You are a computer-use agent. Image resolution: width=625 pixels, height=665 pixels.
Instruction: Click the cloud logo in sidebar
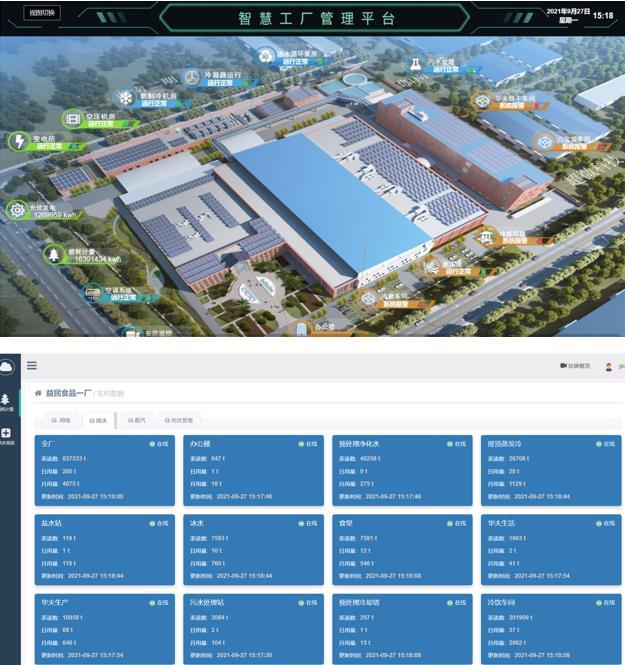click(x=8, y=368)
